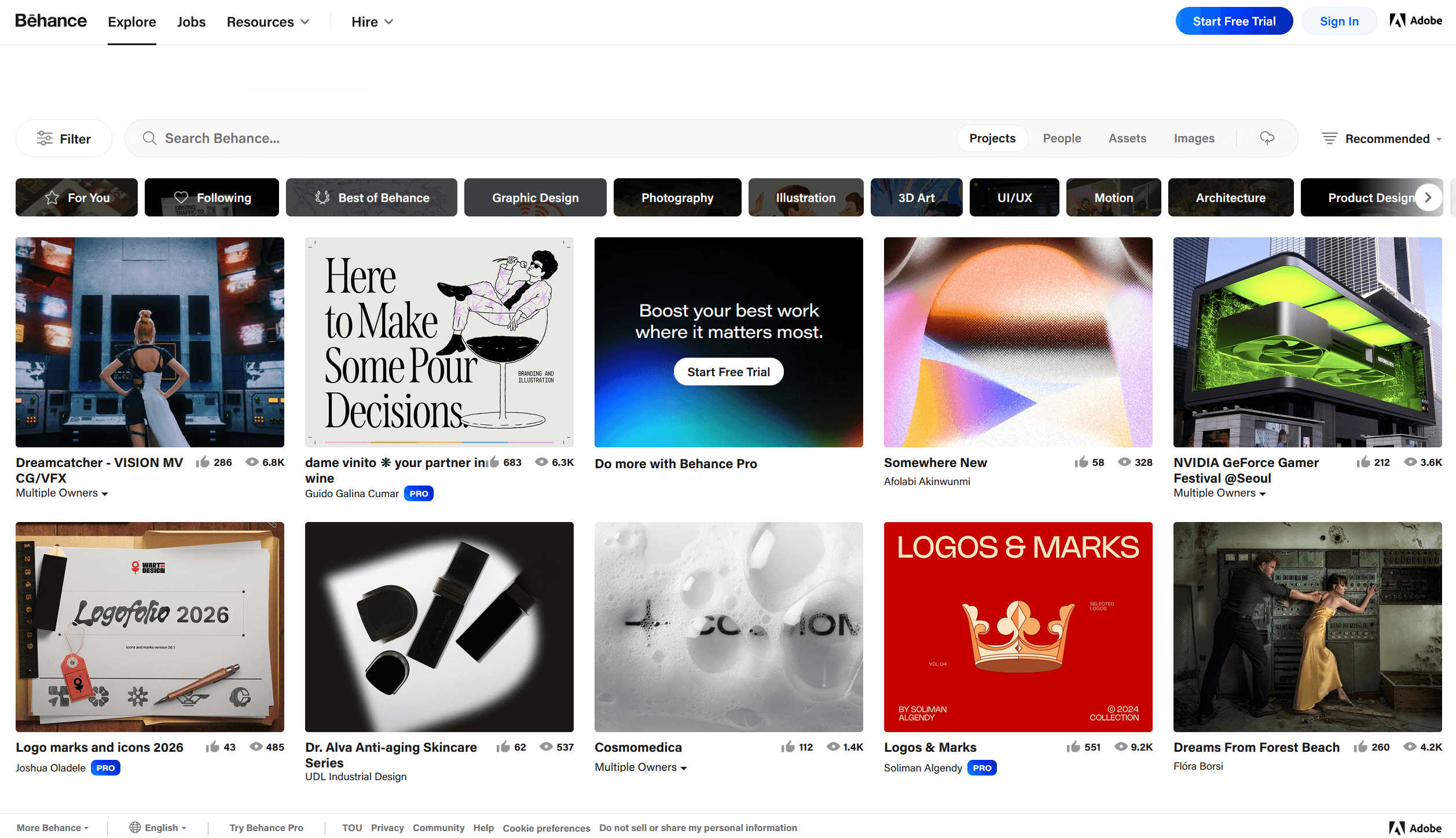The width and height of the screenshot is (1456, 838).
Task: Click the like icon on Dreams From Forest Beach
Action: click(1360, 747)
